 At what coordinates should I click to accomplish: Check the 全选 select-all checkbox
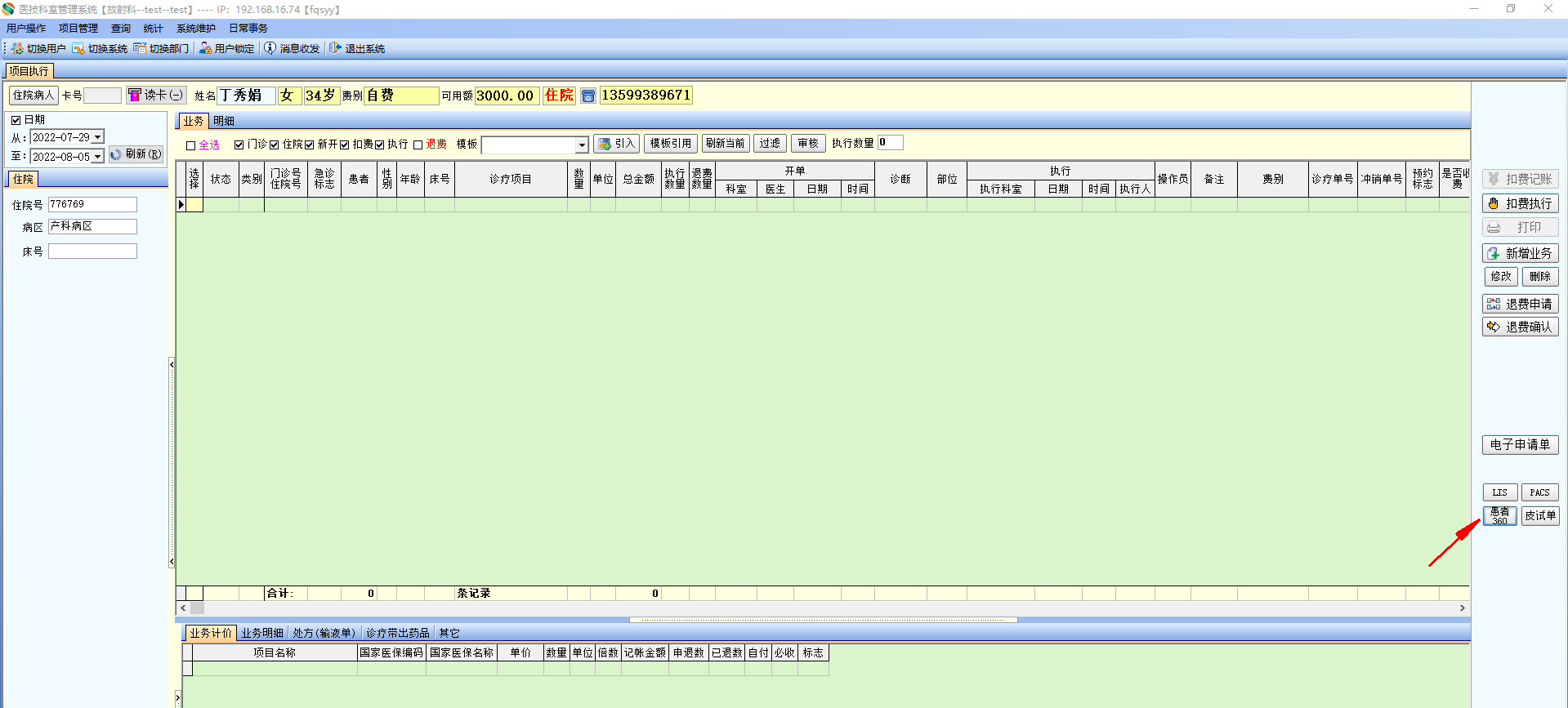191,145
